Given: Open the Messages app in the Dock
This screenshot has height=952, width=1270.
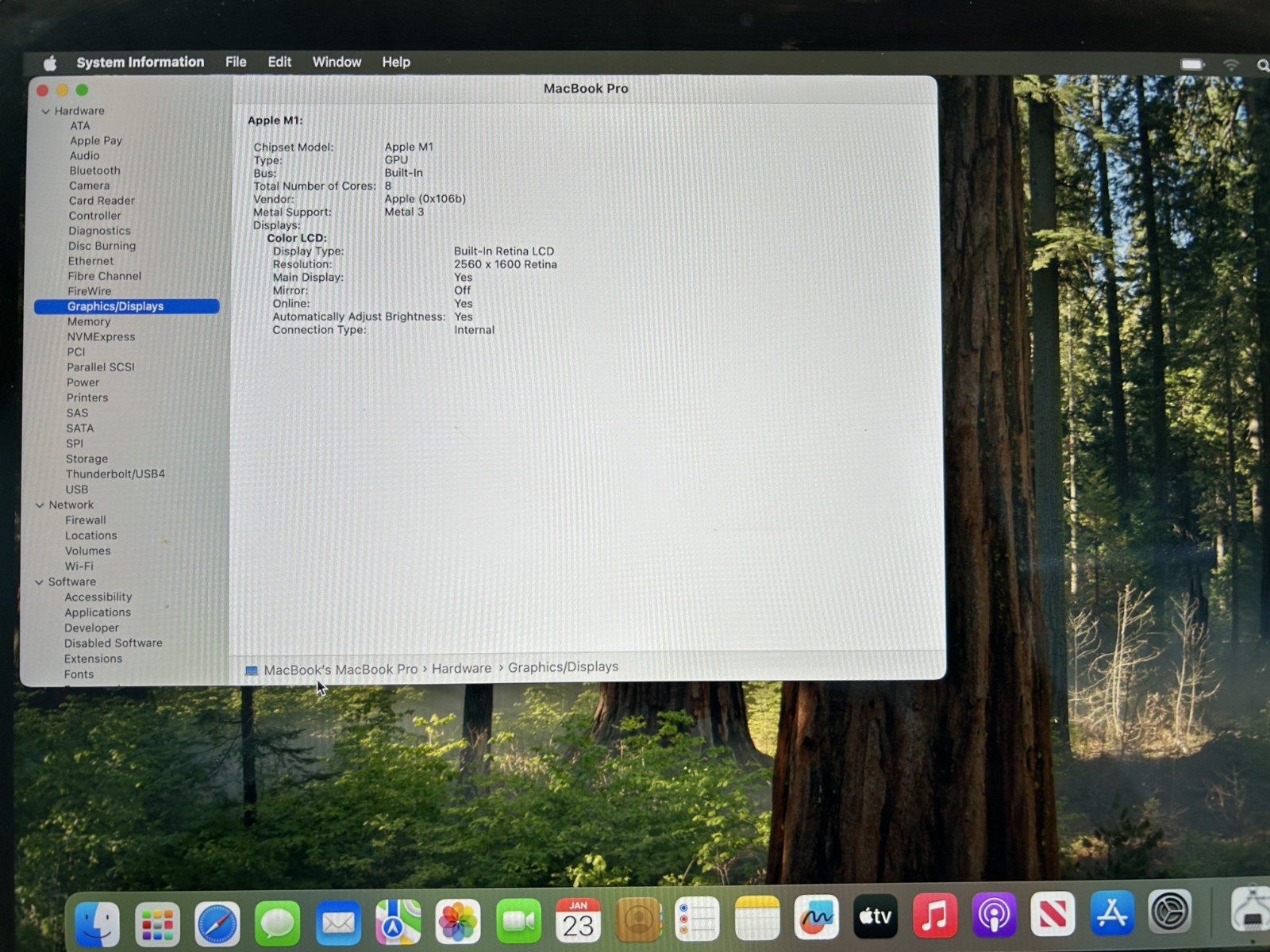Looking at the screenshot, I should [x=278, y=923].
